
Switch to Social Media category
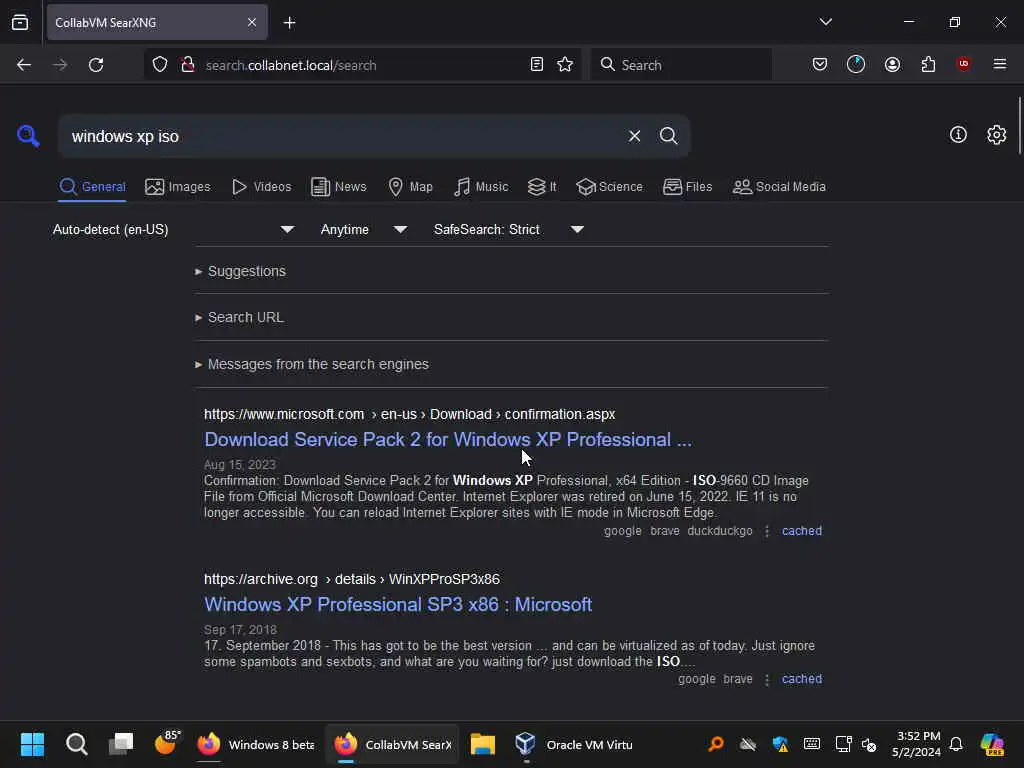(x=779, y=187)
